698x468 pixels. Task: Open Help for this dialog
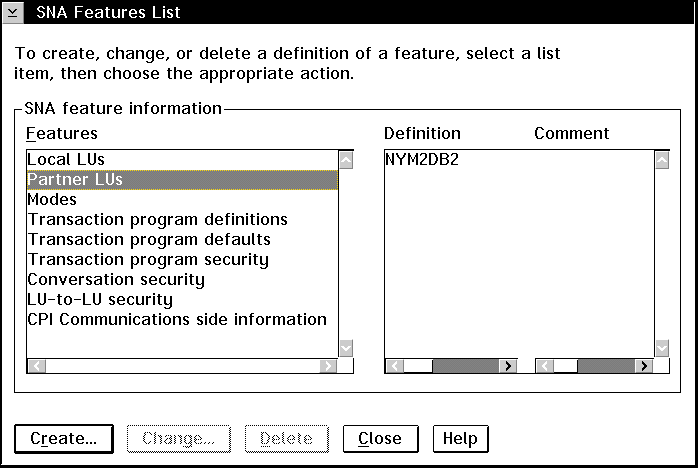tap(460, 439)
